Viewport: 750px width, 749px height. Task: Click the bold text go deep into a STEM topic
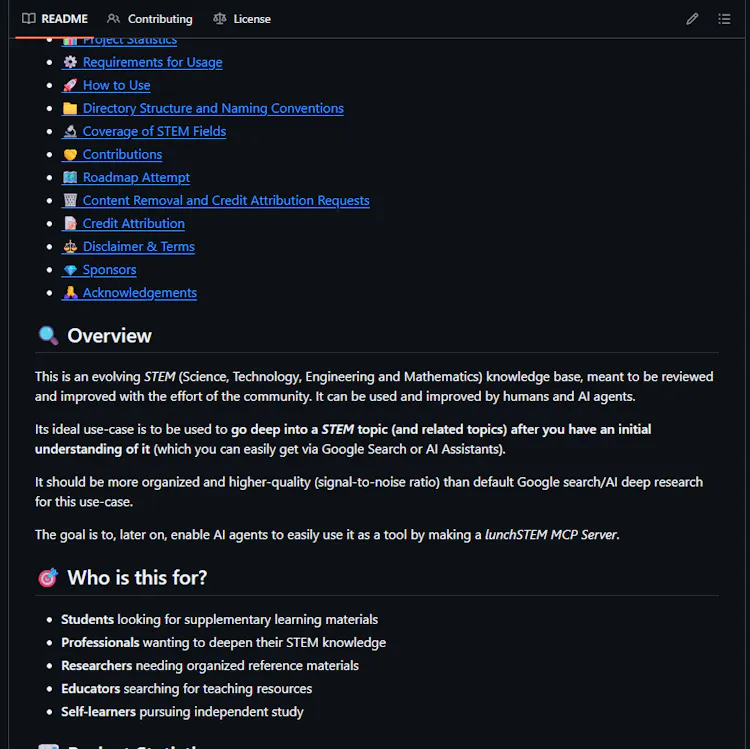click(309, 430)
